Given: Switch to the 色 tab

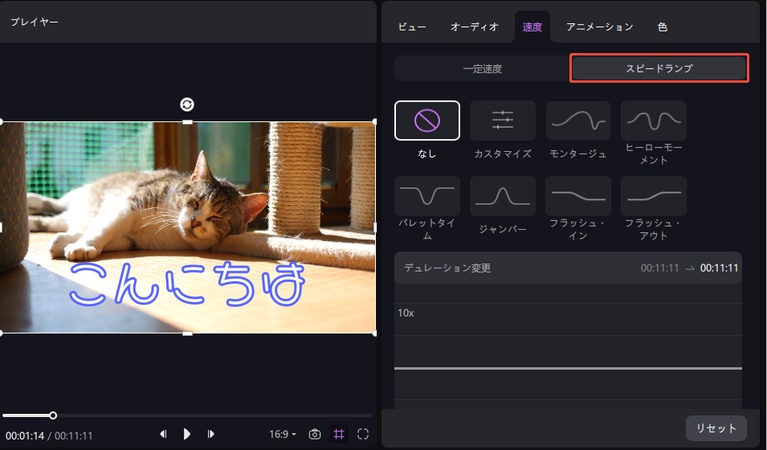Looking at the screenshot, I should click(x=662, y=27).
